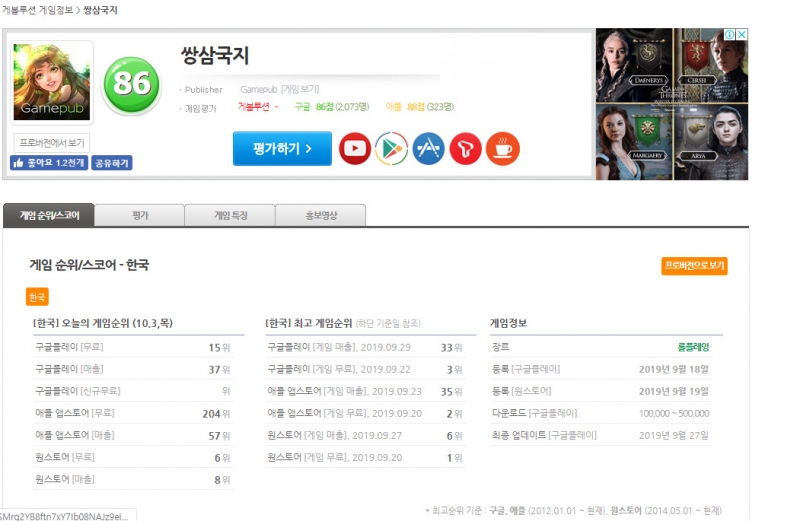The width and height of the screenshot is (800, 521).
Task: Switch to the 평가 tab
Action: 140,215
